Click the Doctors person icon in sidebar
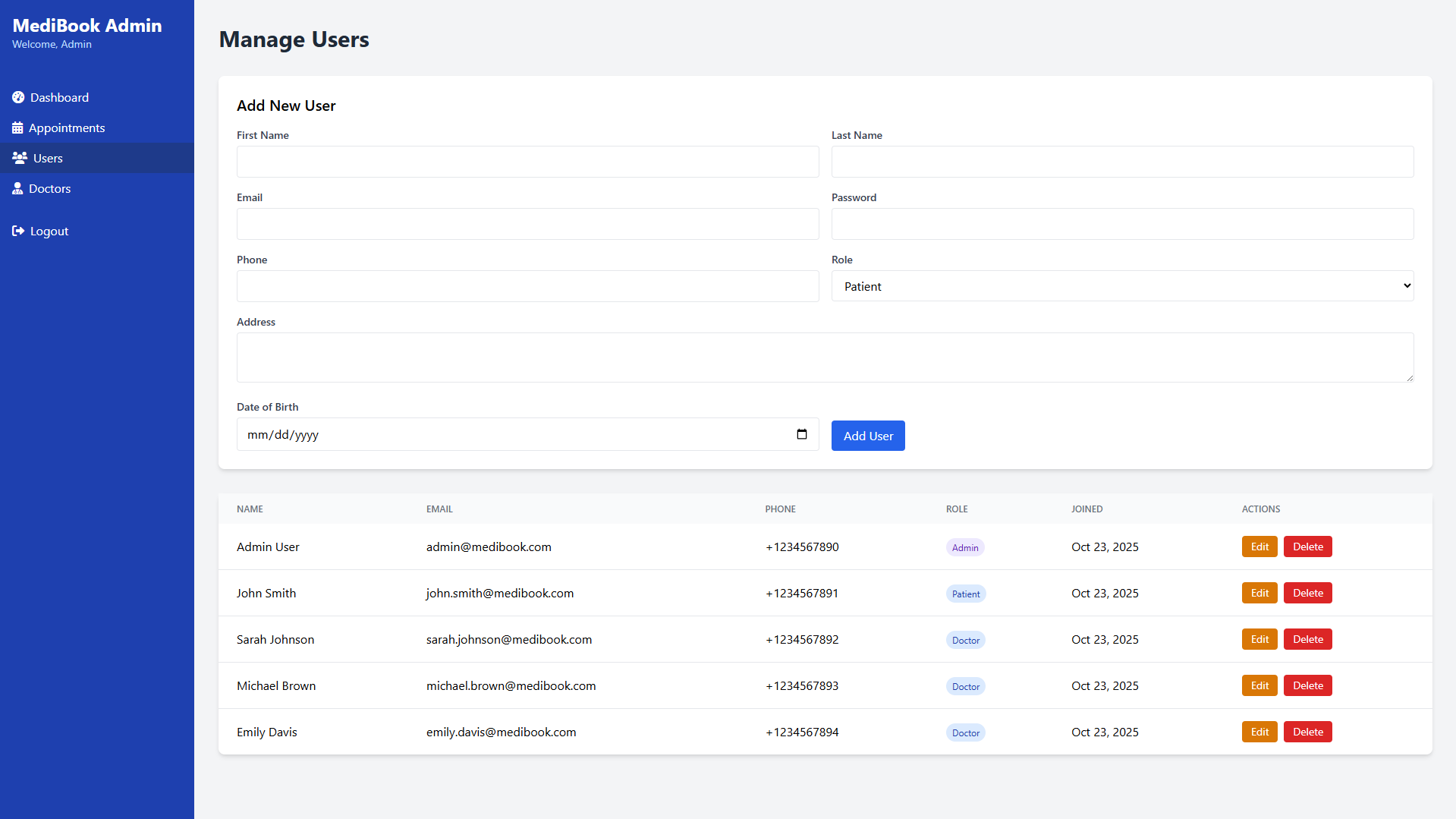This screenshot has width=1456, height=819. tap(17, 188)
